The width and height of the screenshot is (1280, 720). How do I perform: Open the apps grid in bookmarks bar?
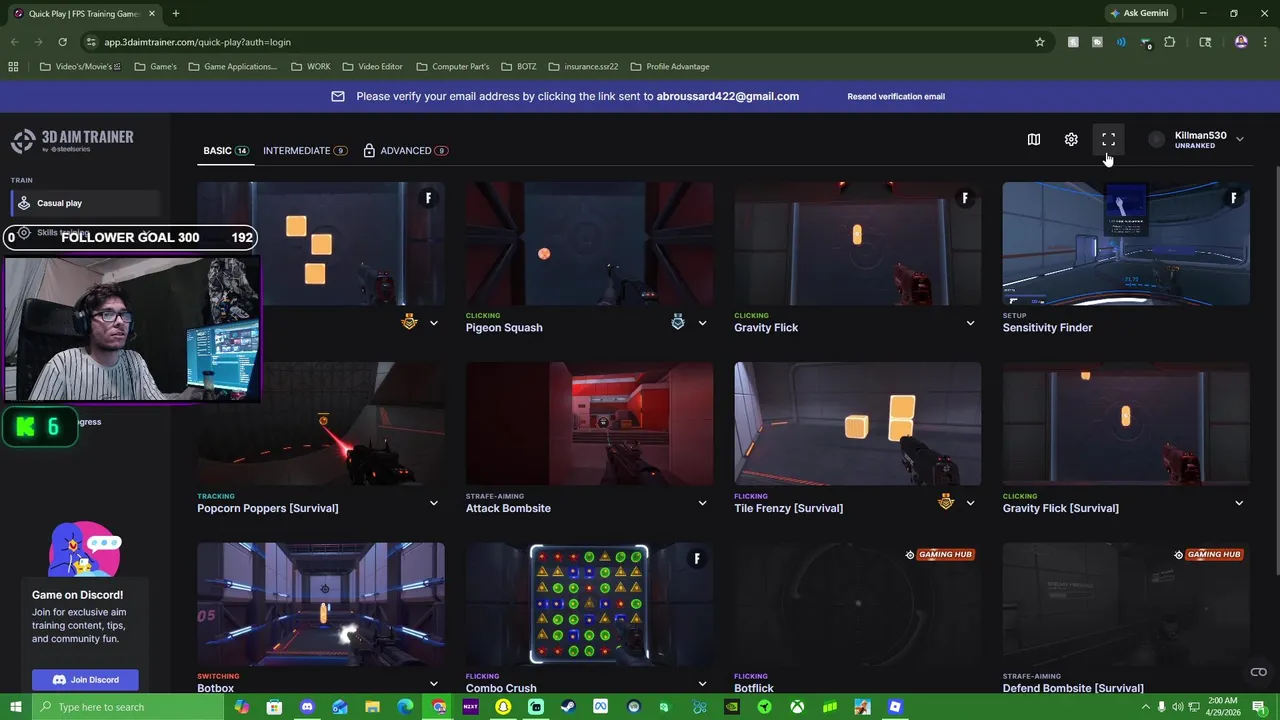(x=13, y=66)
